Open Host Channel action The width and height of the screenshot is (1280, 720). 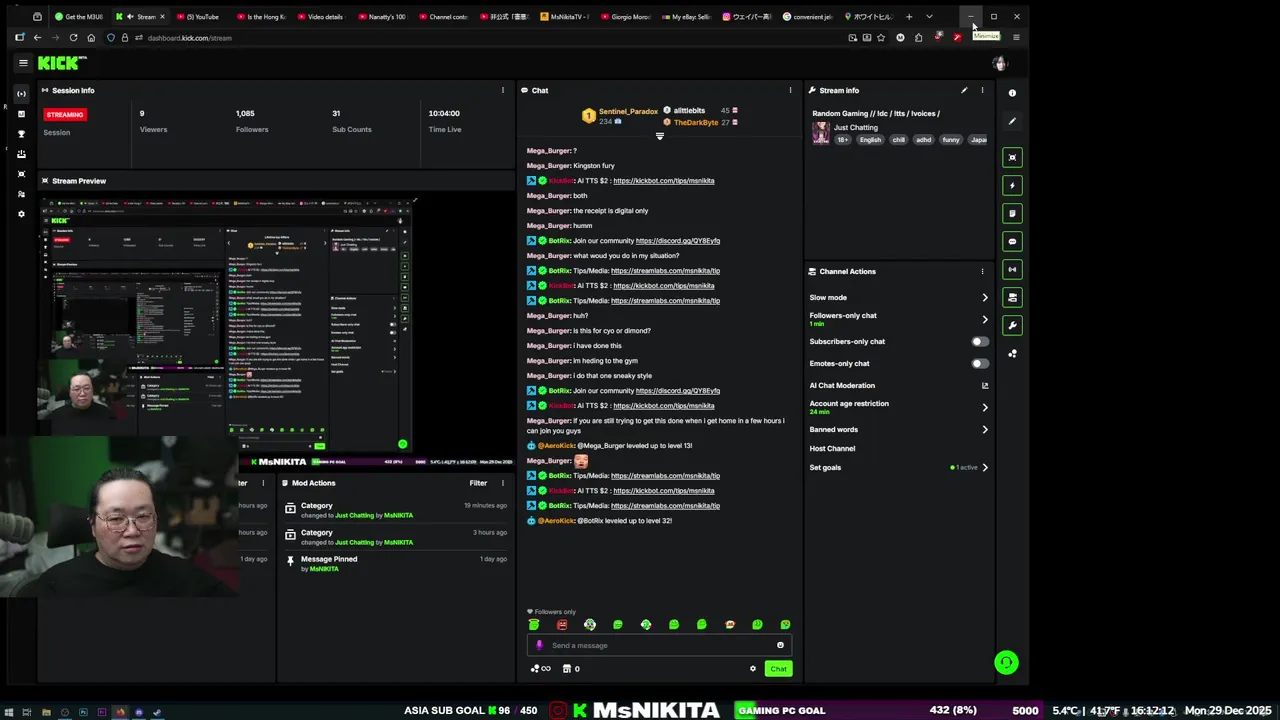coord(832,448)
